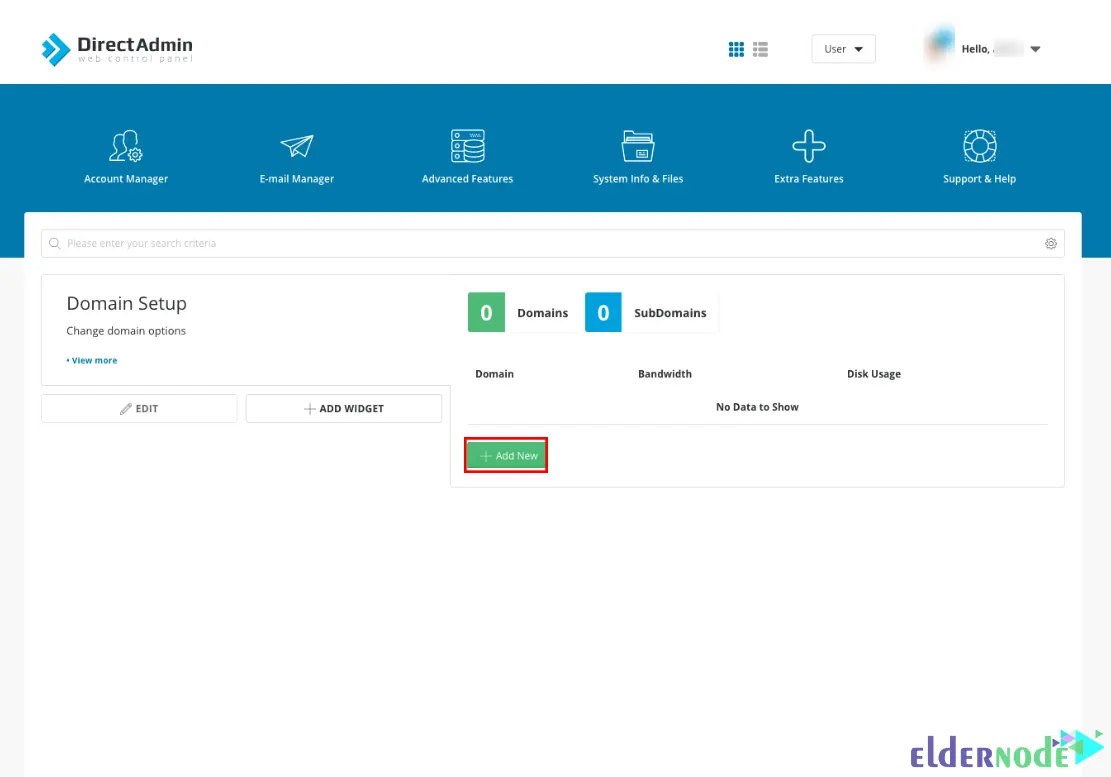Open the User access level dropdown
This screenshot has height=777, width=1111.
pyautogui.click(x=843, y=49)
